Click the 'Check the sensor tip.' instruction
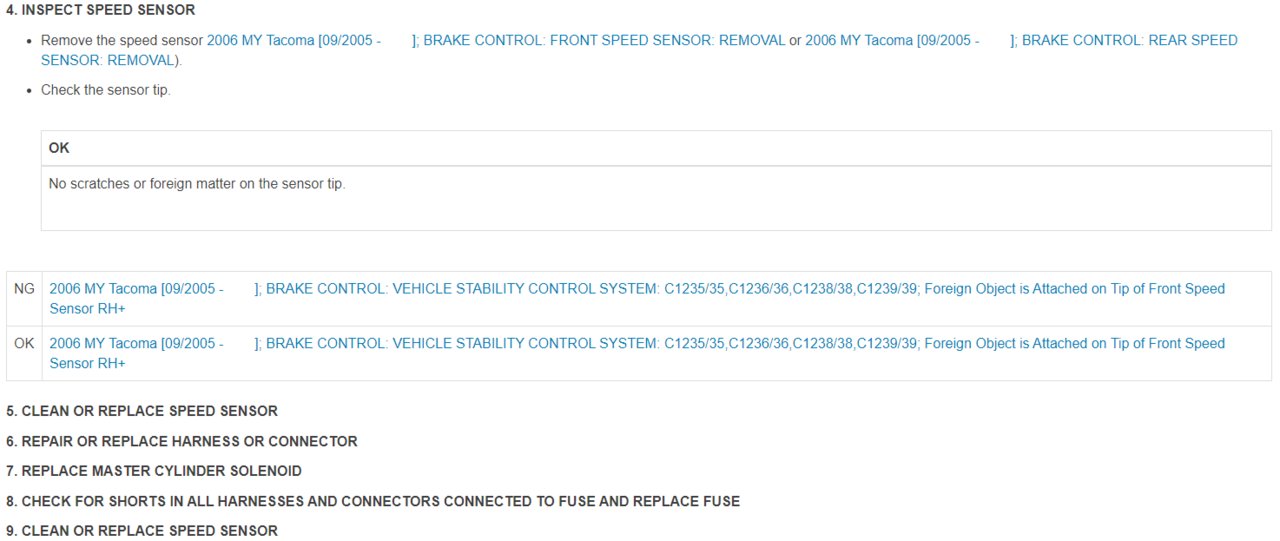This screenshot has width=1280, height=541. pyautogui.click(x=106, y=90)
